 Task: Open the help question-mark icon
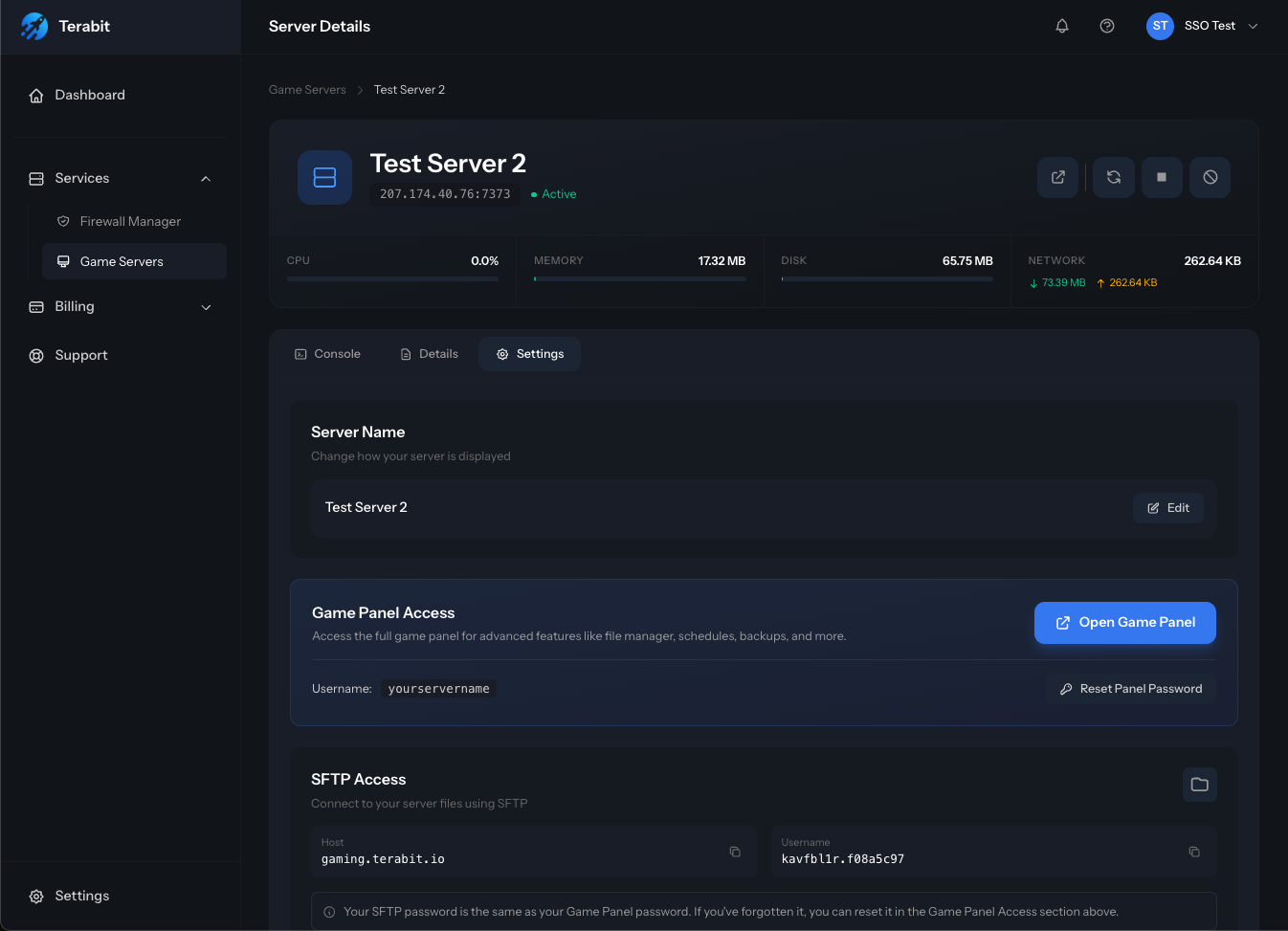pyautogui.click(x=1107, y=26)
